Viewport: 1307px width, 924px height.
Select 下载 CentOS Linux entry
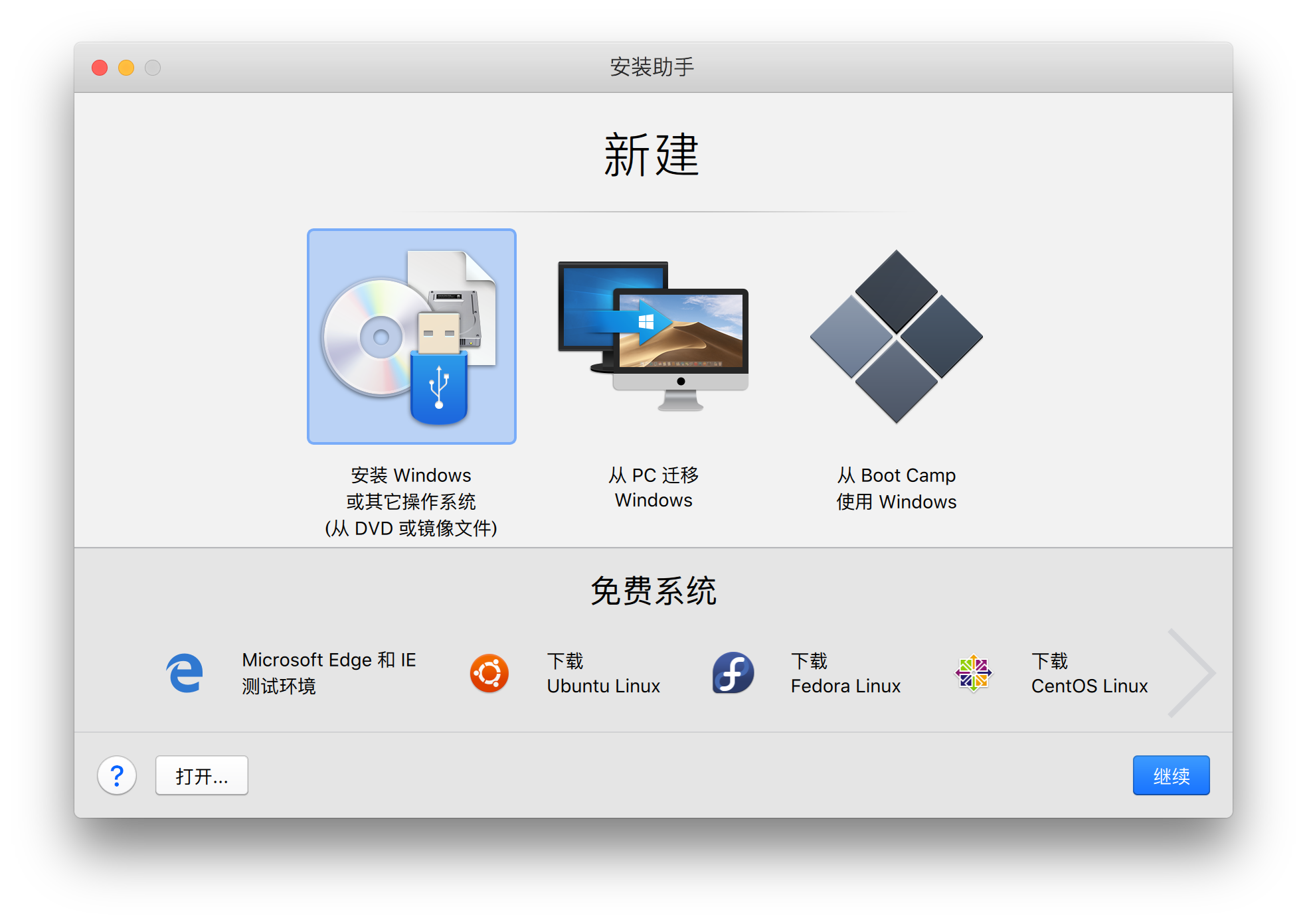1089,672
